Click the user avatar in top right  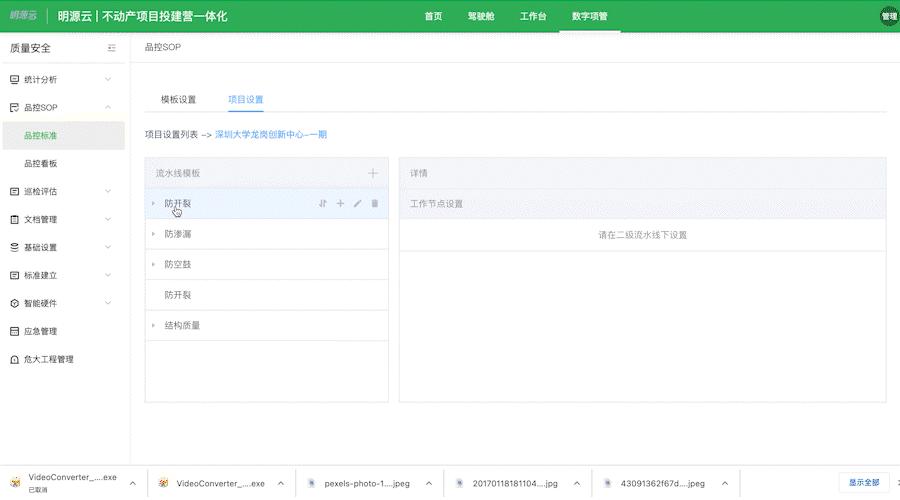click(888, 16)
